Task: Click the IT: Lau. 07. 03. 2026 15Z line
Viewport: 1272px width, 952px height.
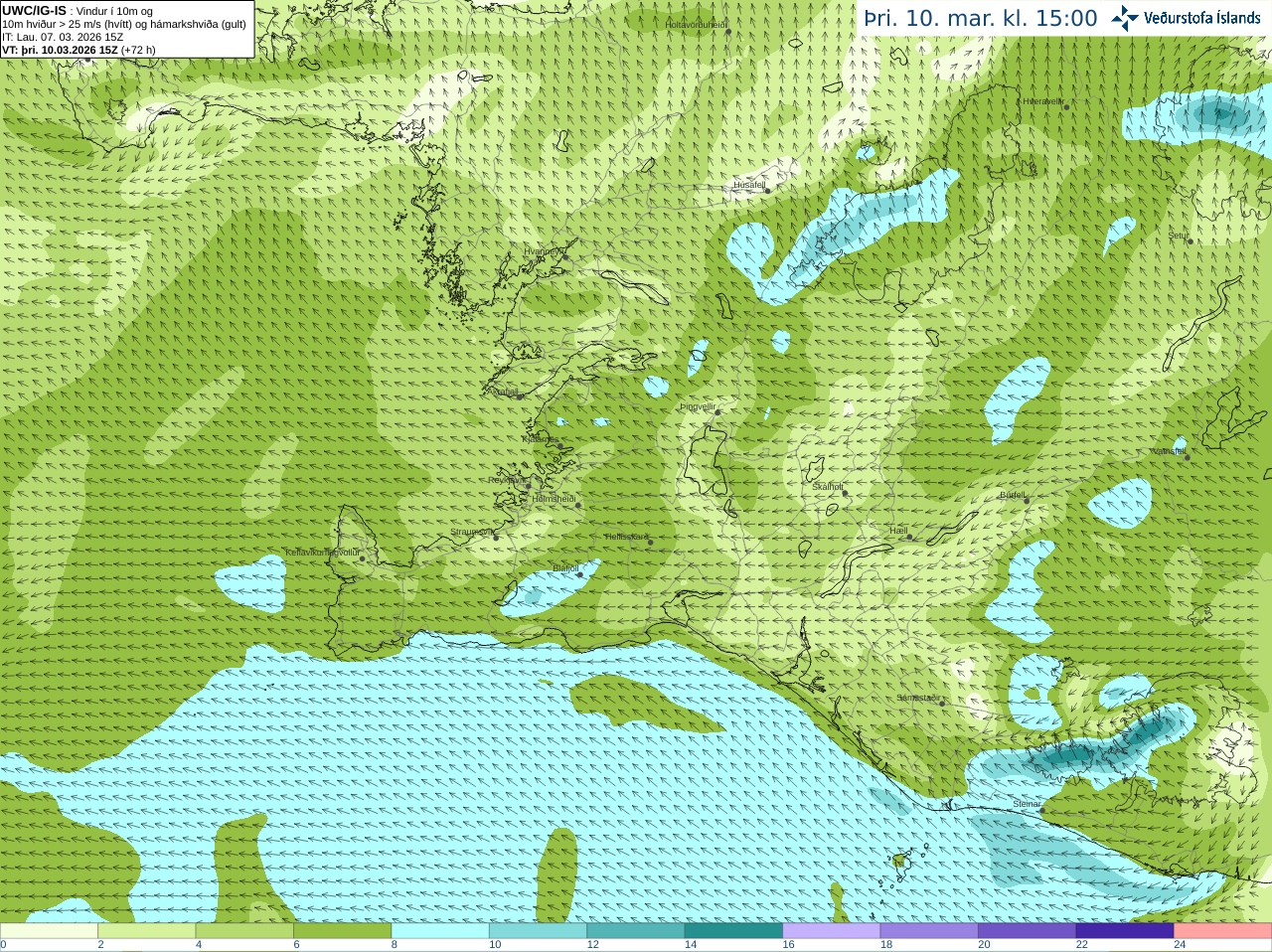Action: click(63, 37)
